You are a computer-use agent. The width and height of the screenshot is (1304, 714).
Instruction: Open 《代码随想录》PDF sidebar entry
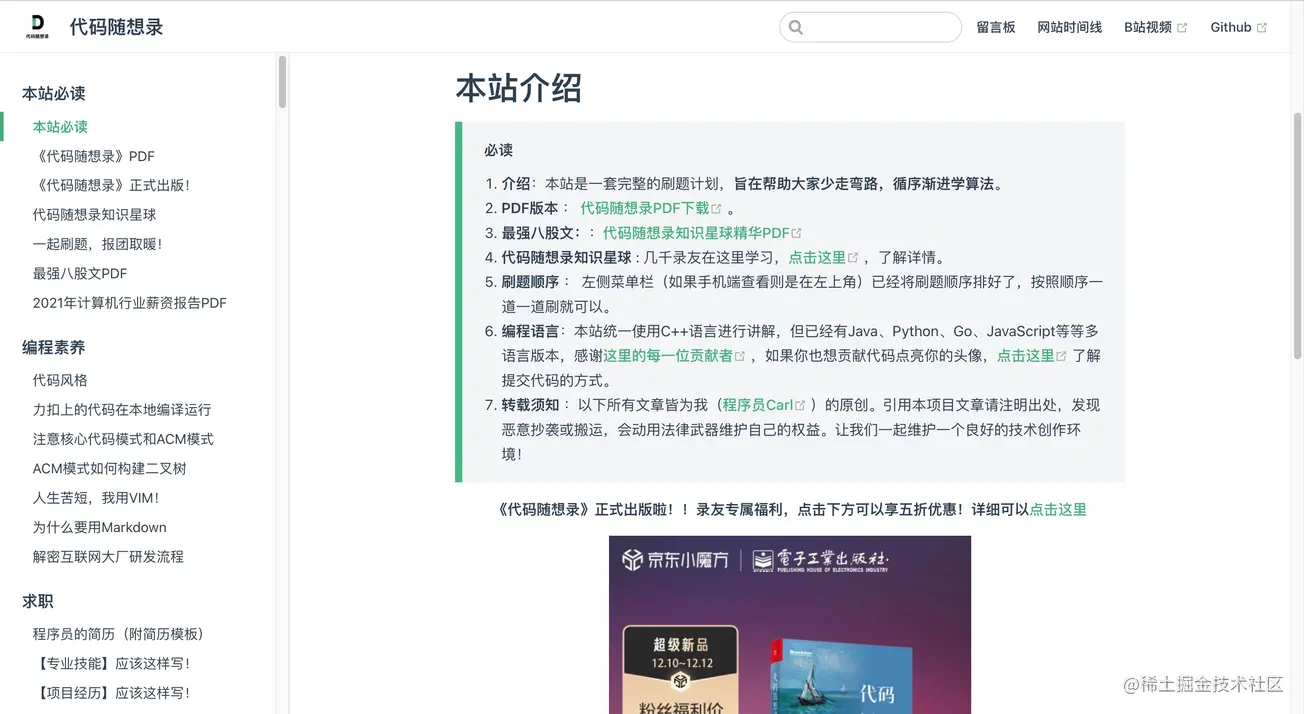(x=94, y=156)
